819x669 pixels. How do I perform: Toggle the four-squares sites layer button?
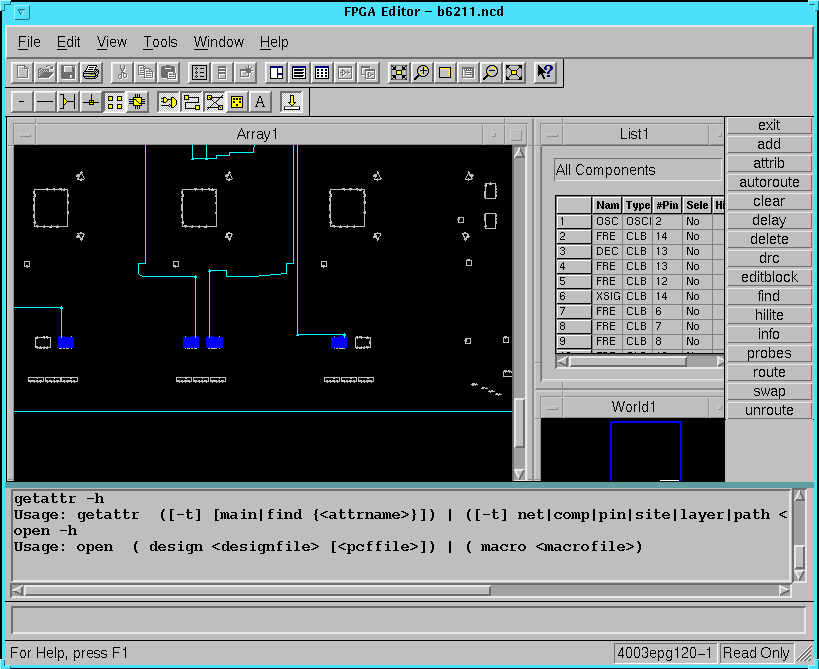click(x=114, y=102)
